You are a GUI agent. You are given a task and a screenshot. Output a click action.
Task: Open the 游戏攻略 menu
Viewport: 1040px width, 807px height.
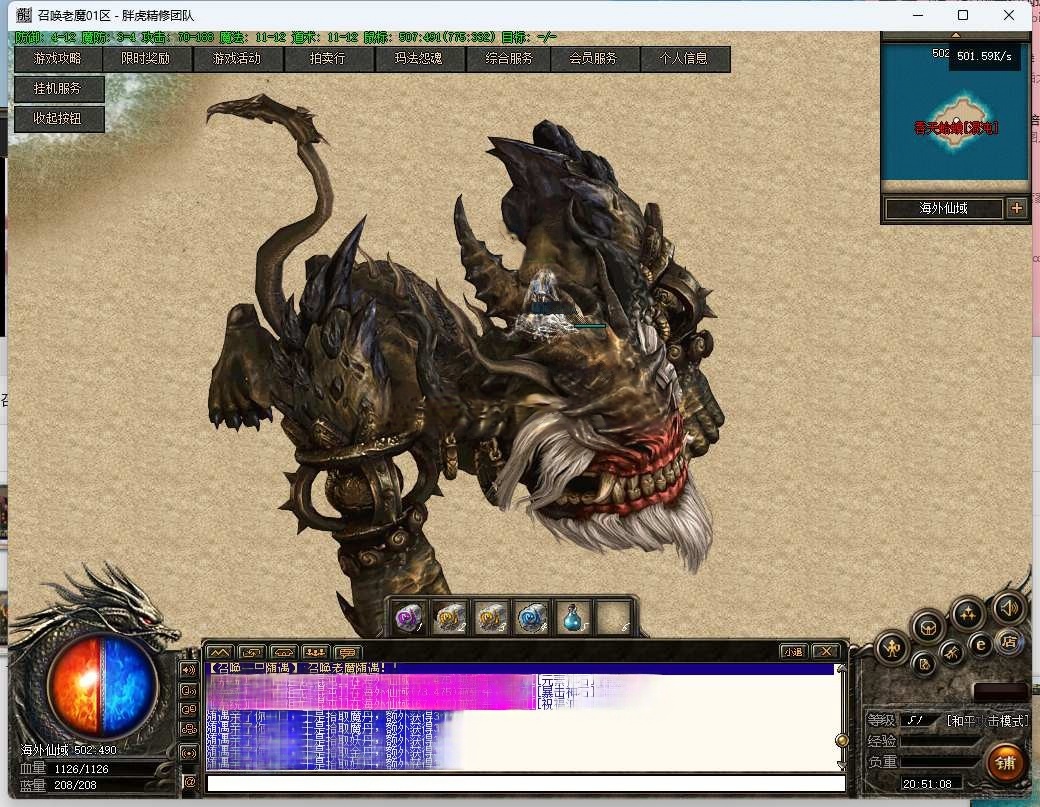coord(58,58)
